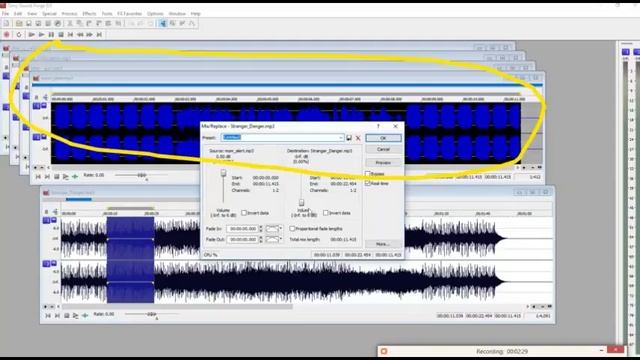Click Play in the main transport toolbar

click(41, 35)
